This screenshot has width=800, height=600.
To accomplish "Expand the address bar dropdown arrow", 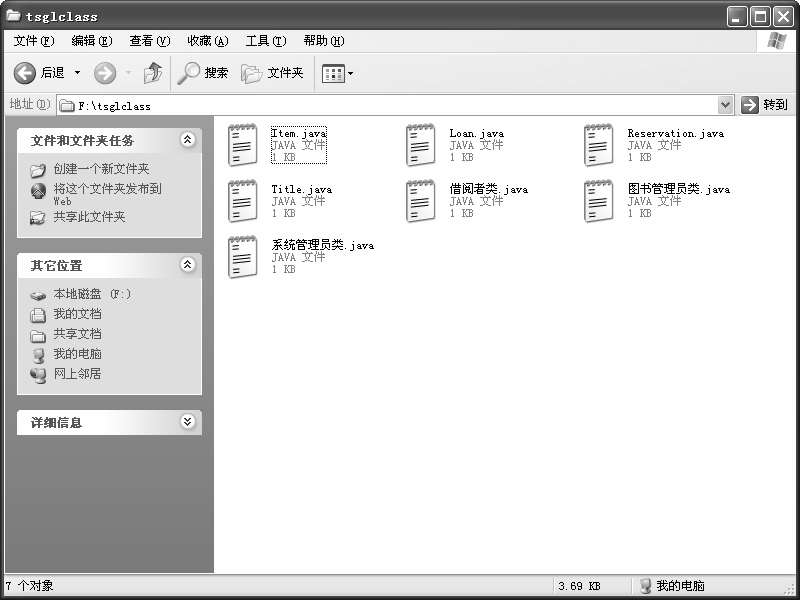I will click(x=725, y=105).
